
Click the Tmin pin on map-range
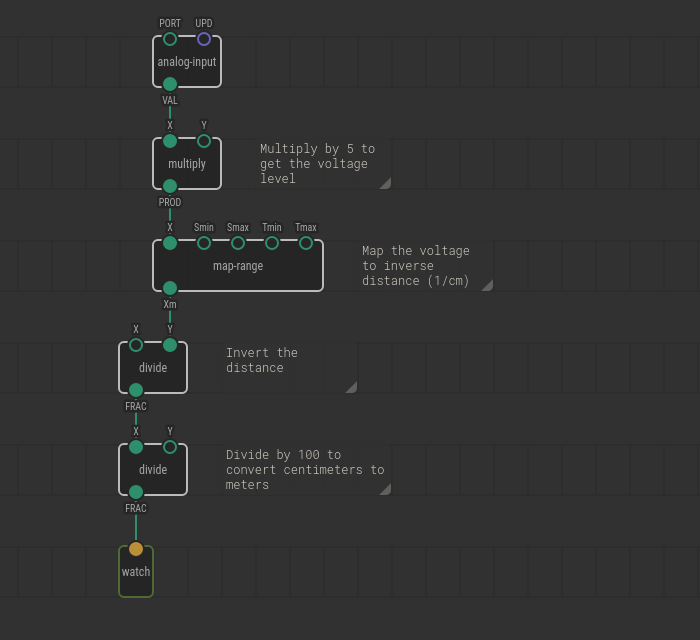point(272,243)
